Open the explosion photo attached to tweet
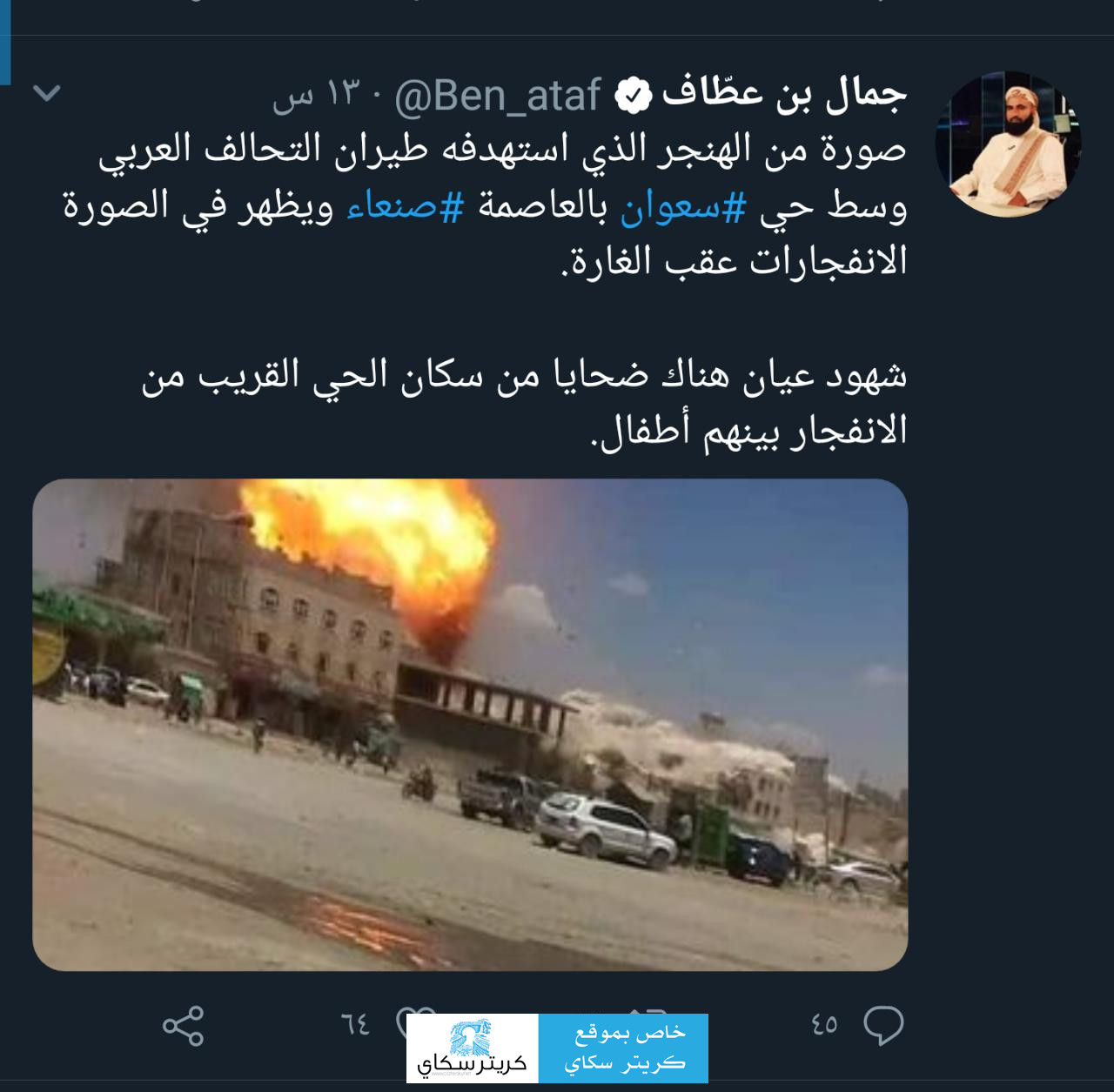The height and width of the screenshot is (1092, 1114). (x=470, y=725)
